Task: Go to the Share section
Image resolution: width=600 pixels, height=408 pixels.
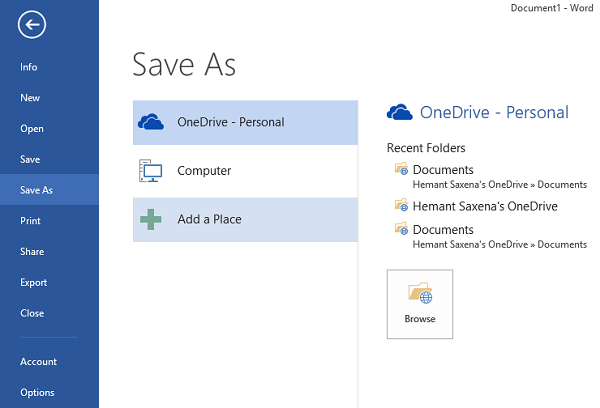Action: 32,251
